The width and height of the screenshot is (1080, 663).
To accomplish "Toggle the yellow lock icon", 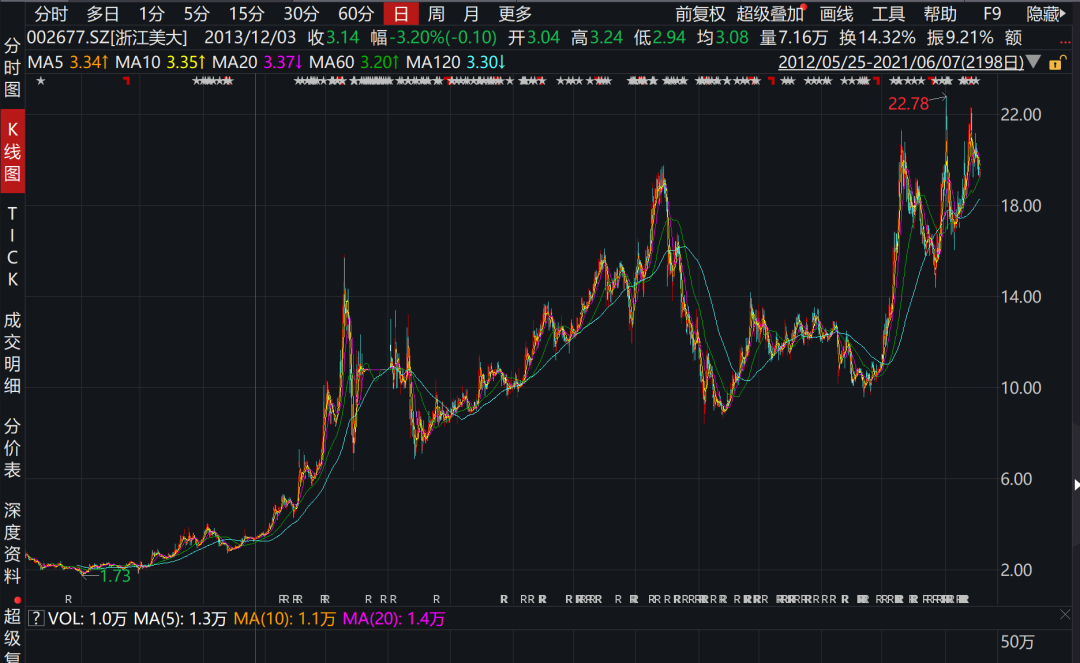I will coord(1056,63).
